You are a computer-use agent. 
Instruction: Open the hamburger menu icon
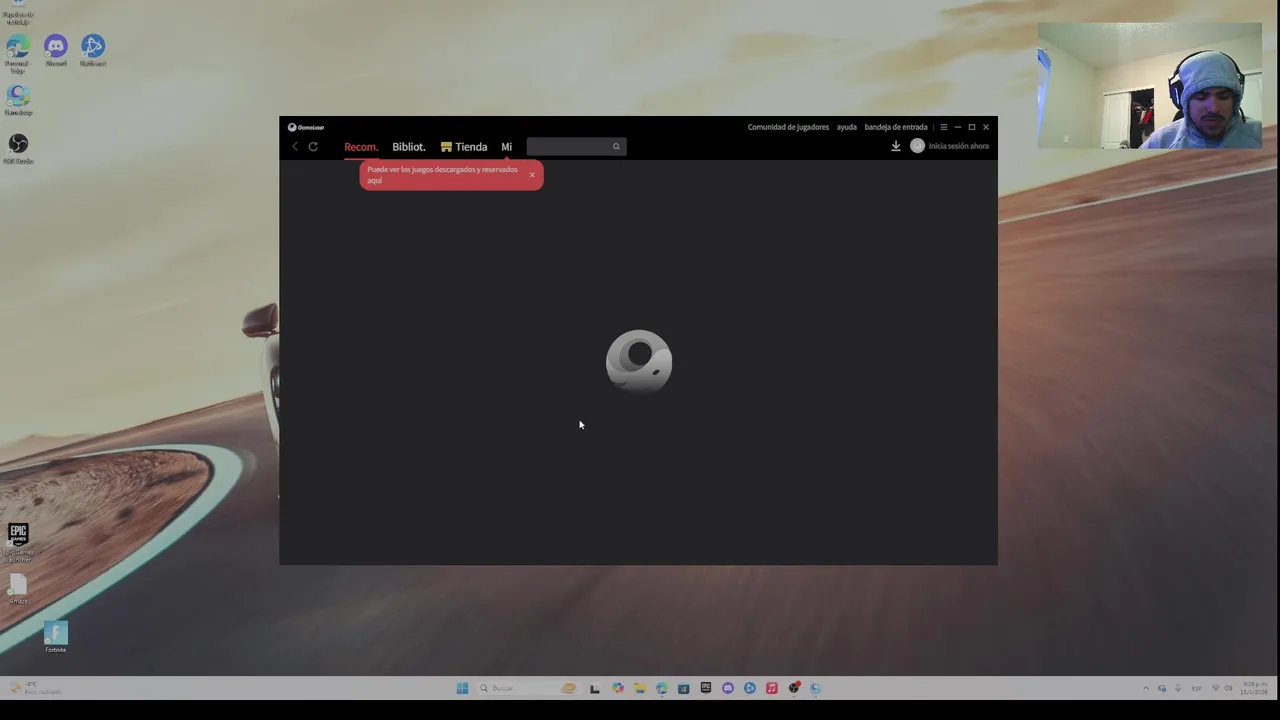click(x=943, y=127)
